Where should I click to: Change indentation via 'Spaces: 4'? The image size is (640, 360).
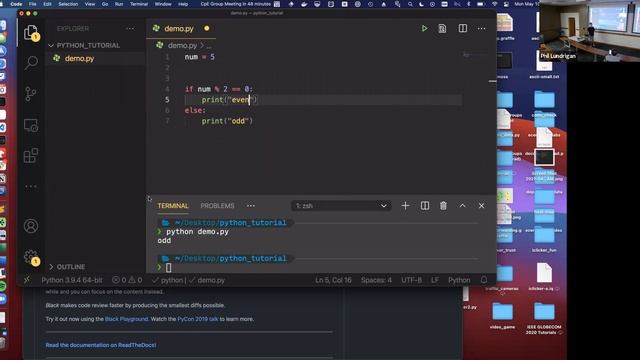[x=376, y=280]
